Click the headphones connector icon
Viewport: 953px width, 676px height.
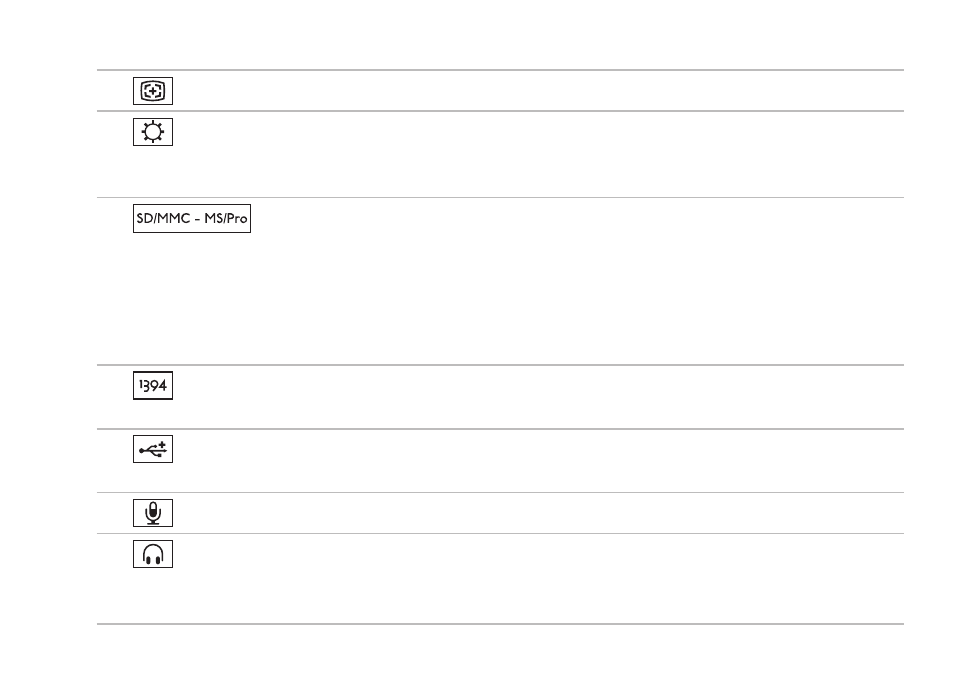153,554
